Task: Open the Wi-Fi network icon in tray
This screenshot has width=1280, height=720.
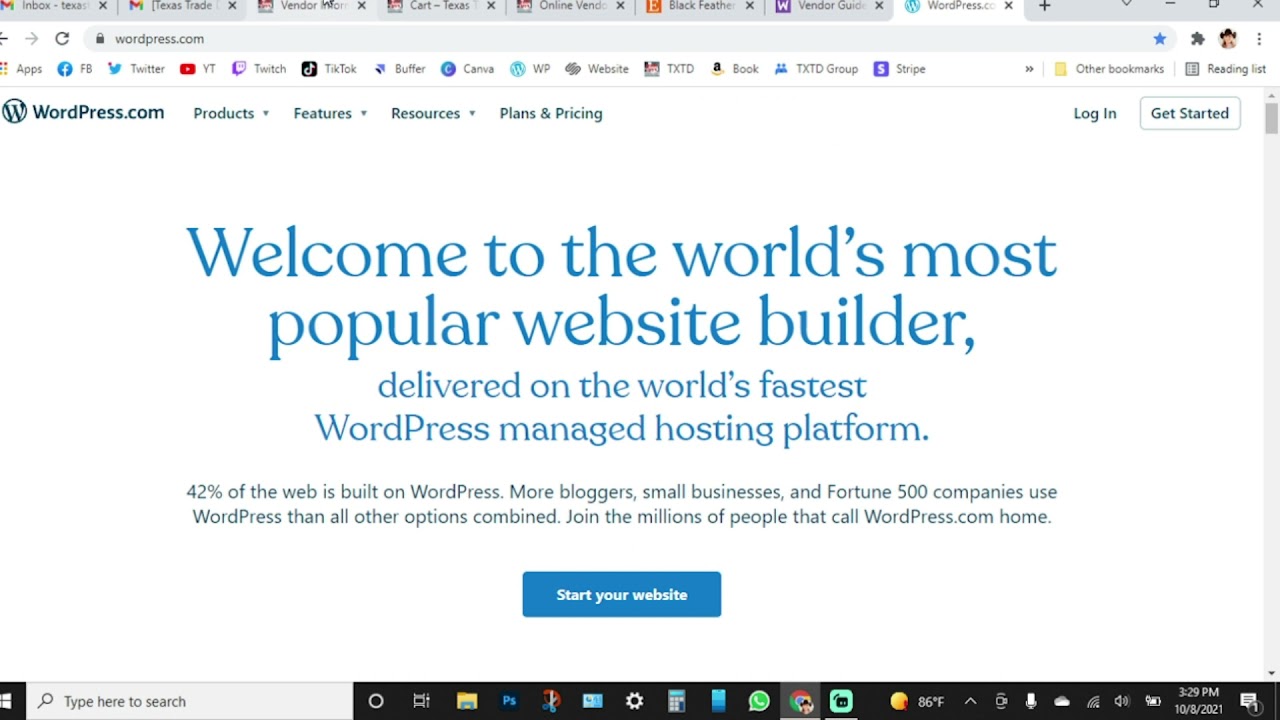Action: point(1093,701)
